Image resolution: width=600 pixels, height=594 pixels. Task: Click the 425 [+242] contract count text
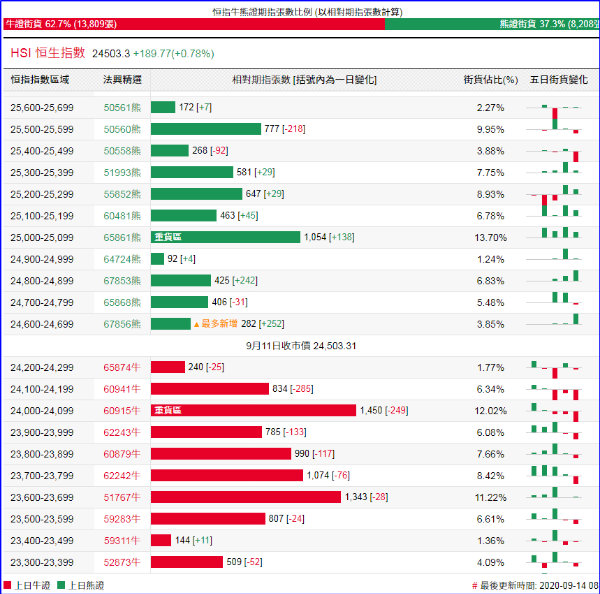[236, 281]
